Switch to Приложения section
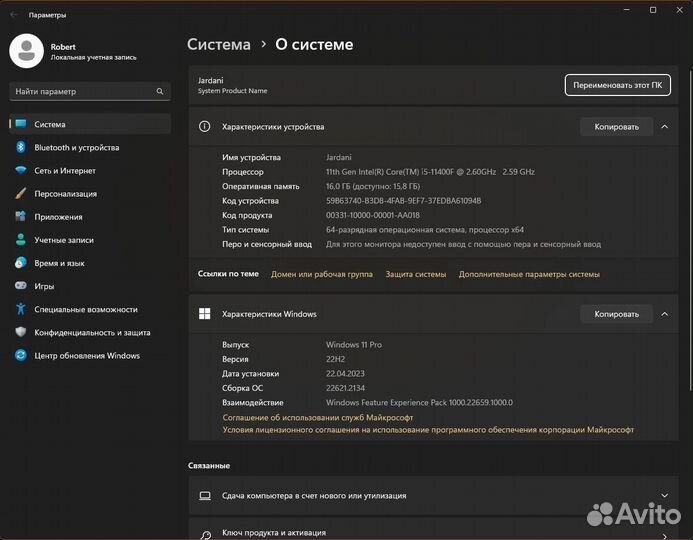 90,217
